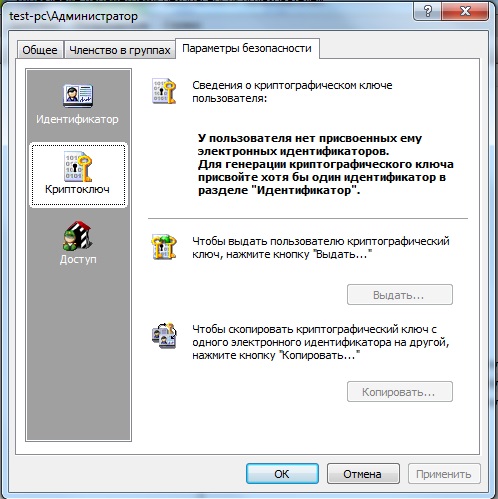Click the Идентификатор label in sidebar
The image size is (498, 499).
[77, 119]
